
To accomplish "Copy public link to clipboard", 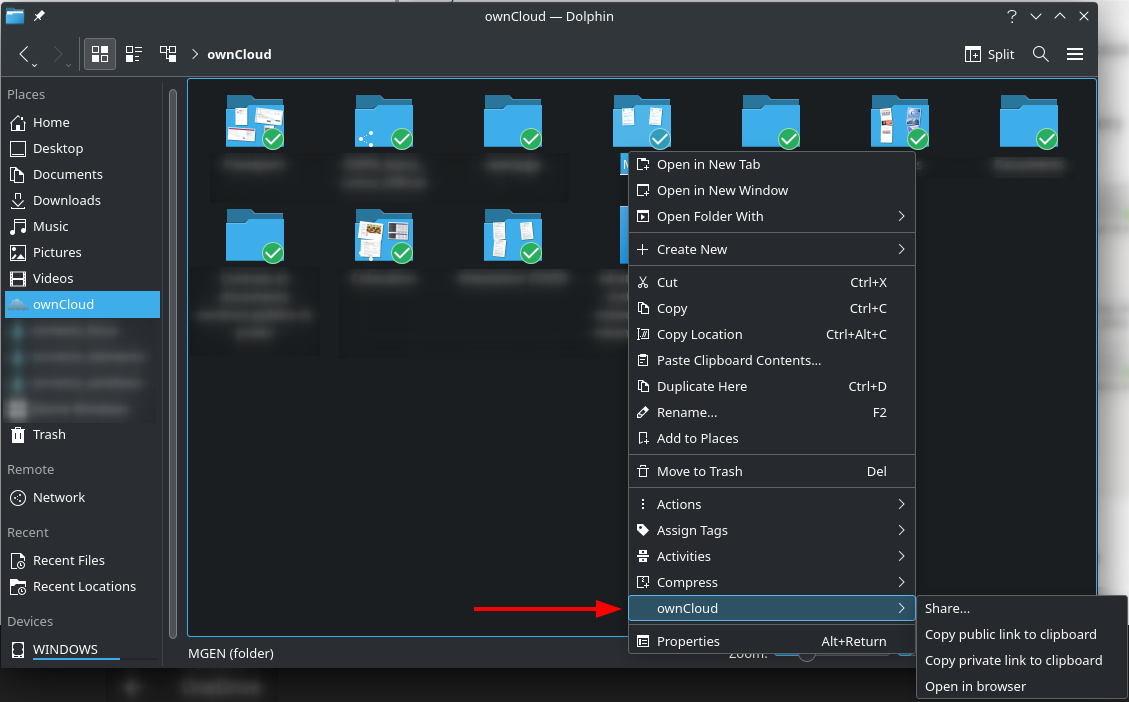I will pos(1010,634).
